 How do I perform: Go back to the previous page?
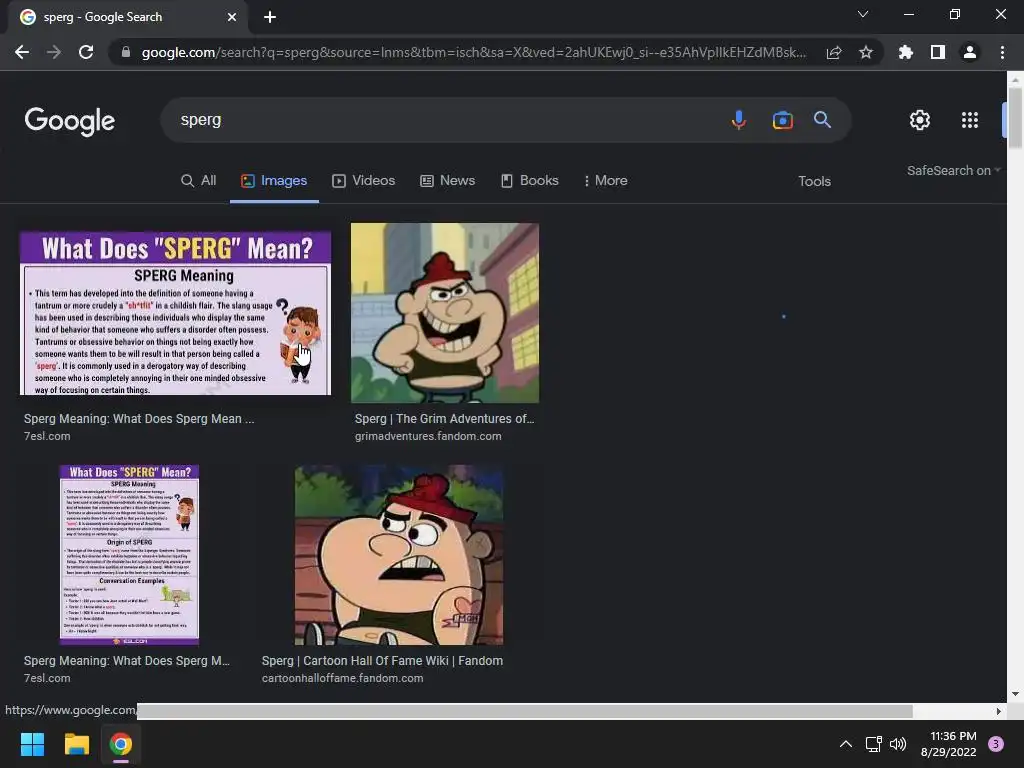coord(22,52)
